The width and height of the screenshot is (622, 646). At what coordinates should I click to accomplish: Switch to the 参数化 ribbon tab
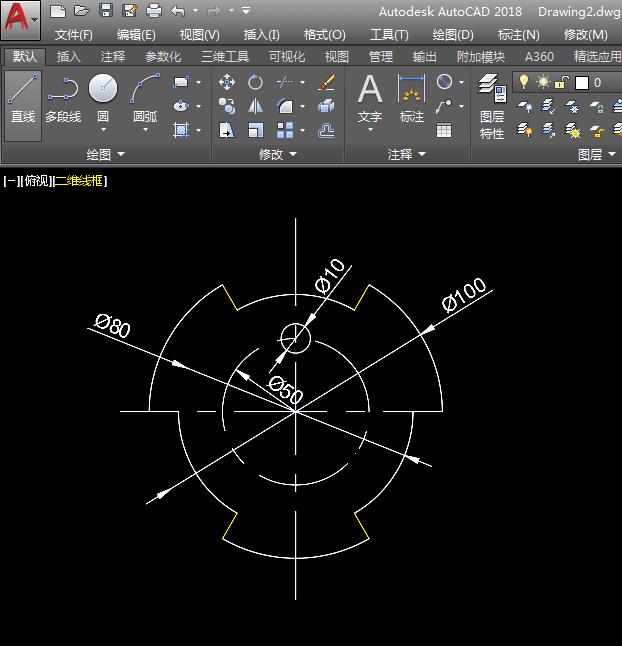coord(163,57)
